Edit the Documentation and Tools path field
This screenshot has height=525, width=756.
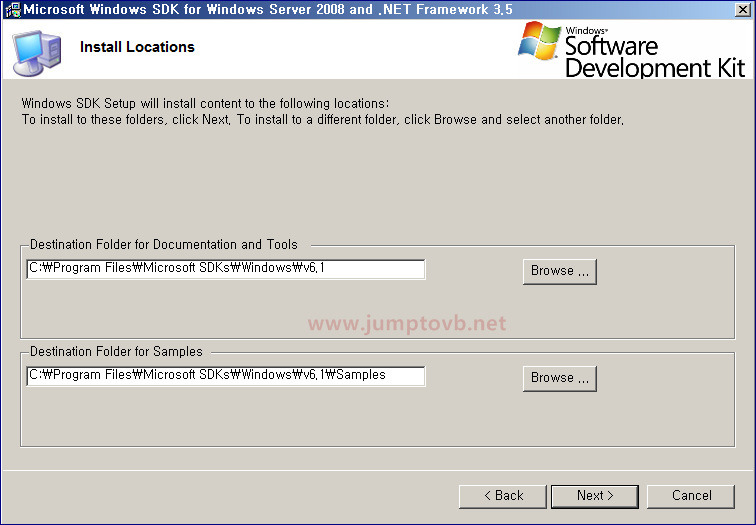point(226,269)
